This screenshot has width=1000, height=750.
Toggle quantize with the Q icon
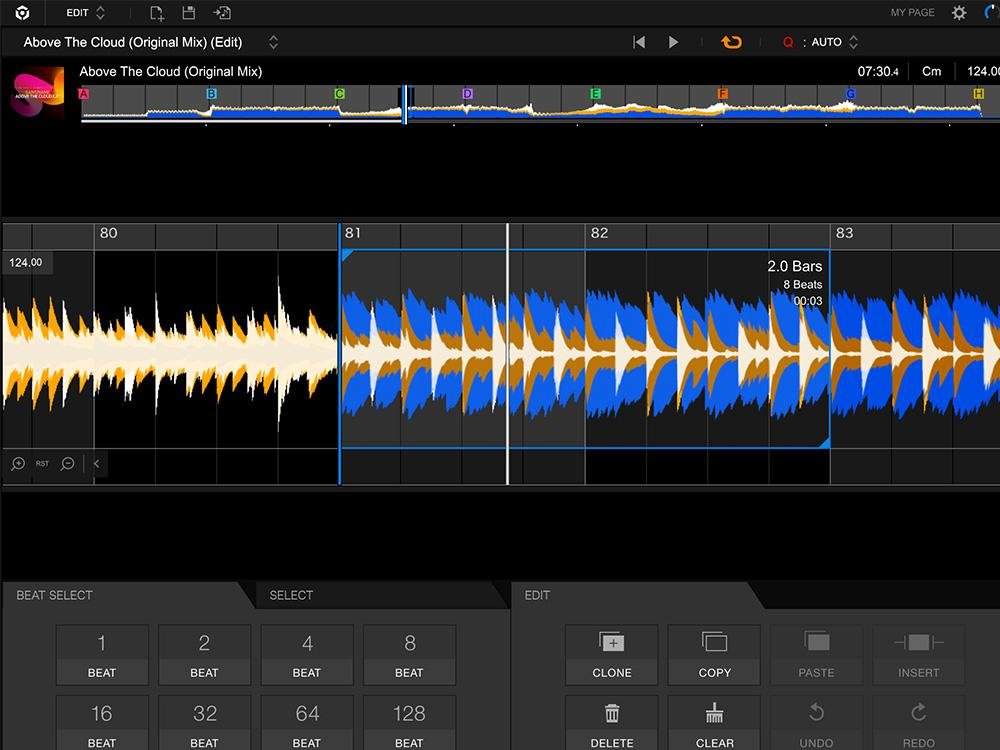788,42
